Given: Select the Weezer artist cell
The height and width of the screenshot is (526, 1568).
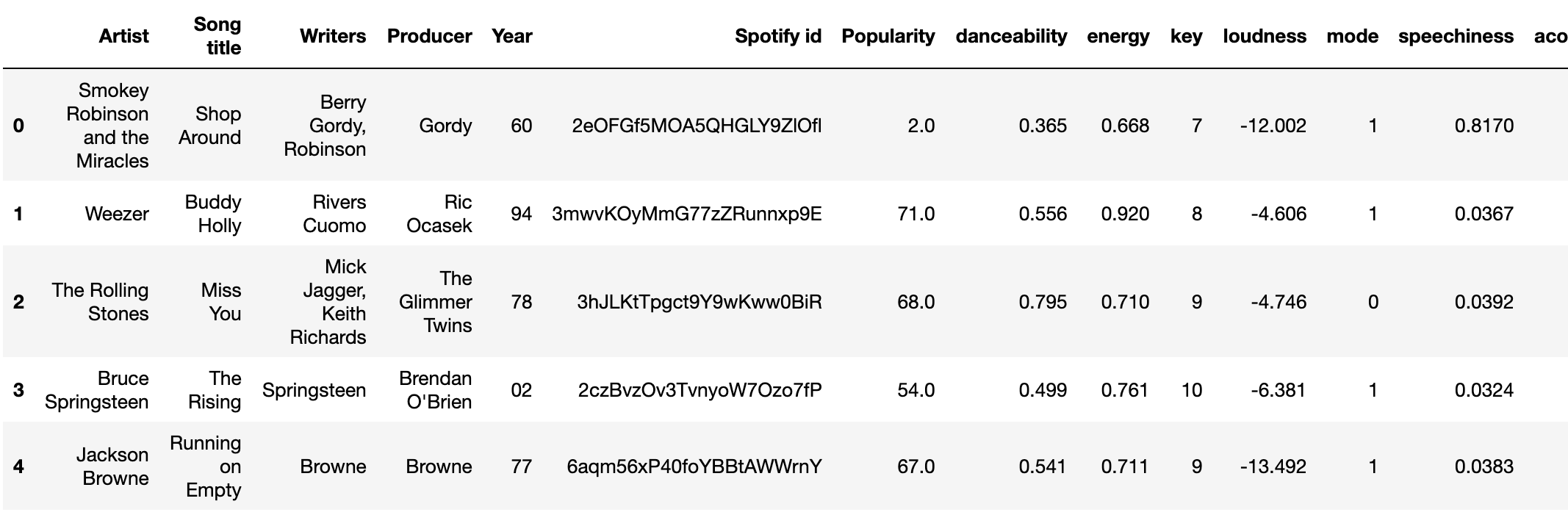Looking at the screenshot, I should (117, 214).
